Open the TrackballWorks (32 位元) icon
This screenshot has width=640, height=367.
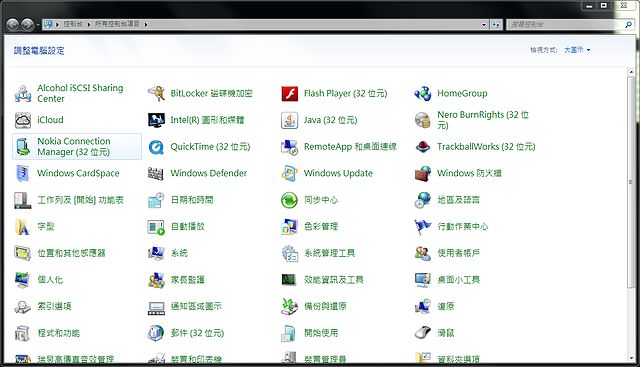(423, 147)
